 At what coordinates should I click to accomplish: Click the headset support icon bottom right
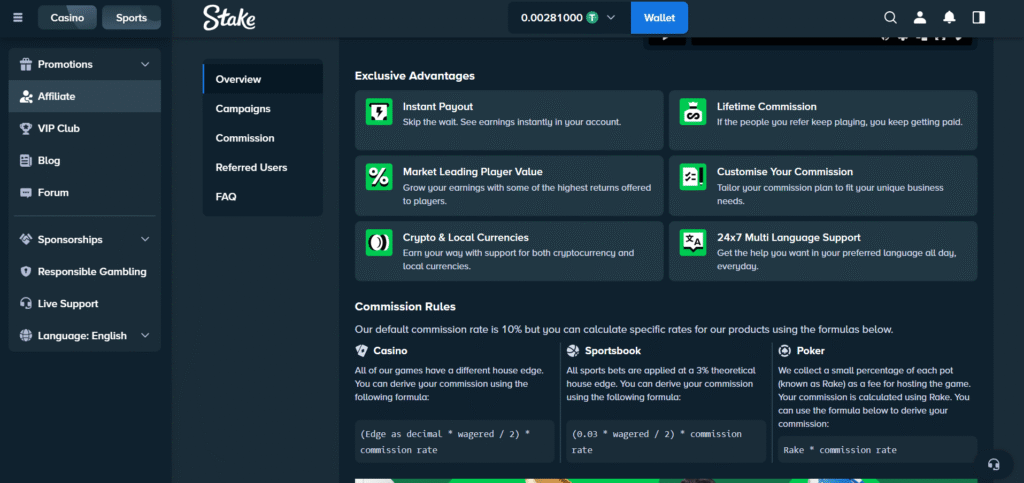993,464
